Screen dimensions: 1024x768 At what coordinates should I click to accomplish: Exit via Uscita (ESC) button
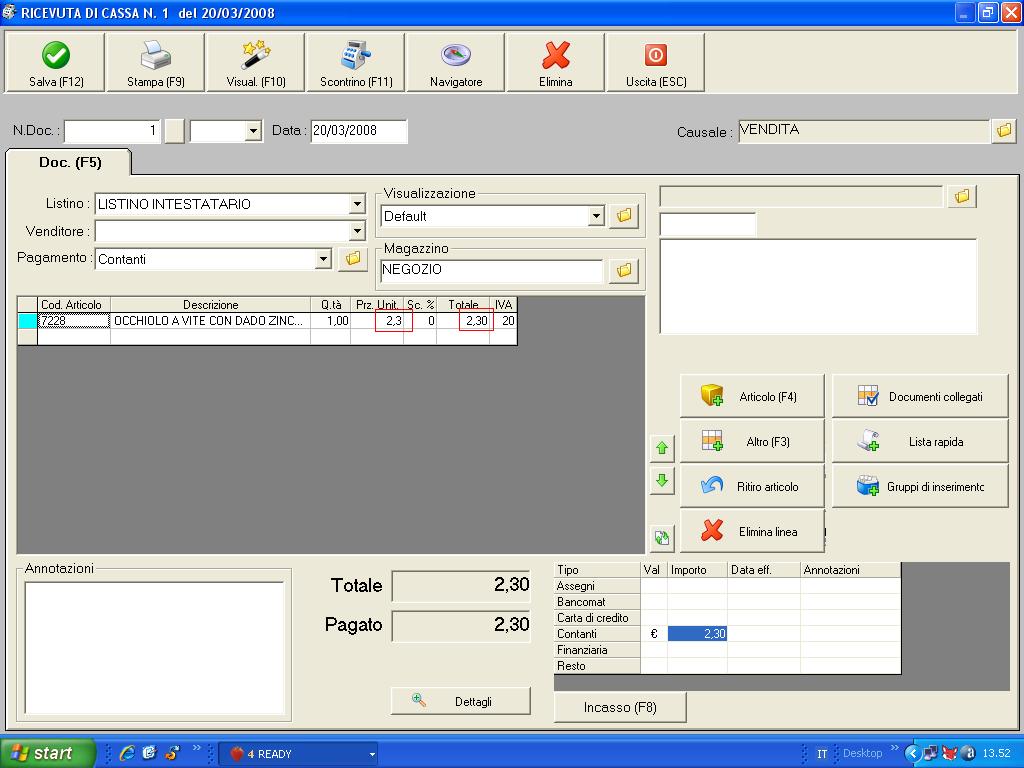click(656, 63)
